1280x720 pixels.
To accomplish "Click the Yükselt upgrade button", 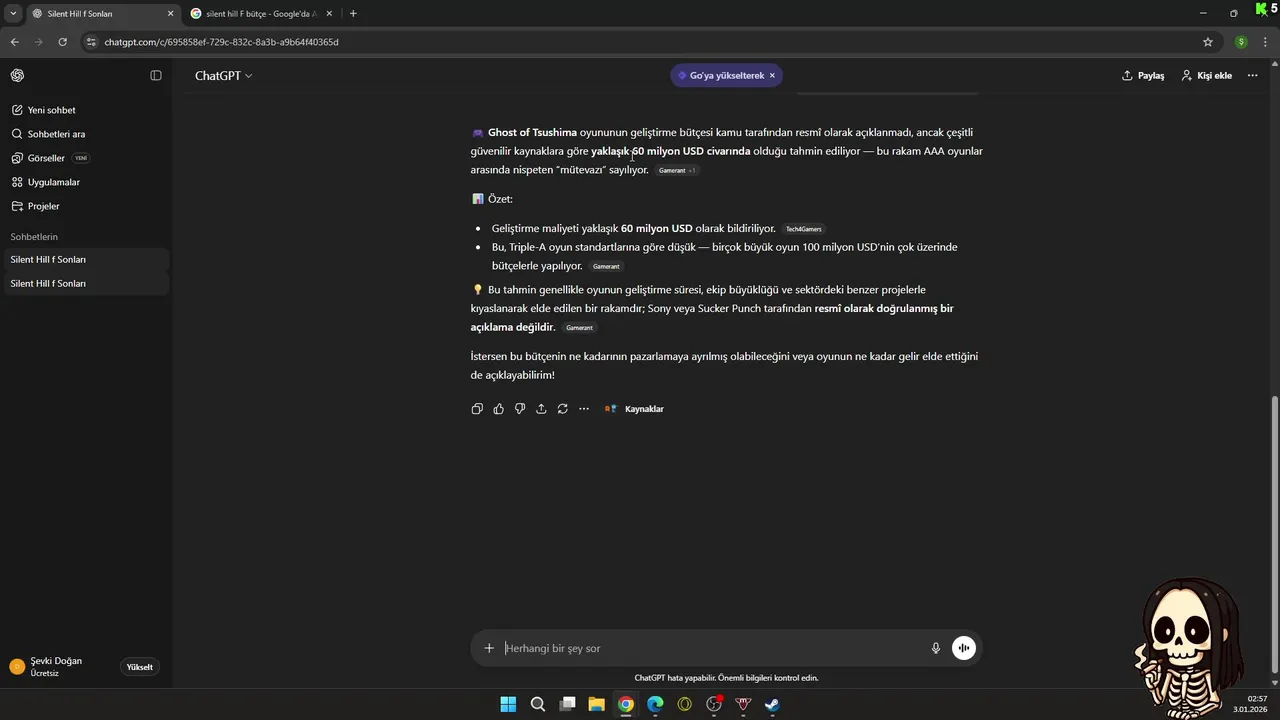I will click(140, 667).
